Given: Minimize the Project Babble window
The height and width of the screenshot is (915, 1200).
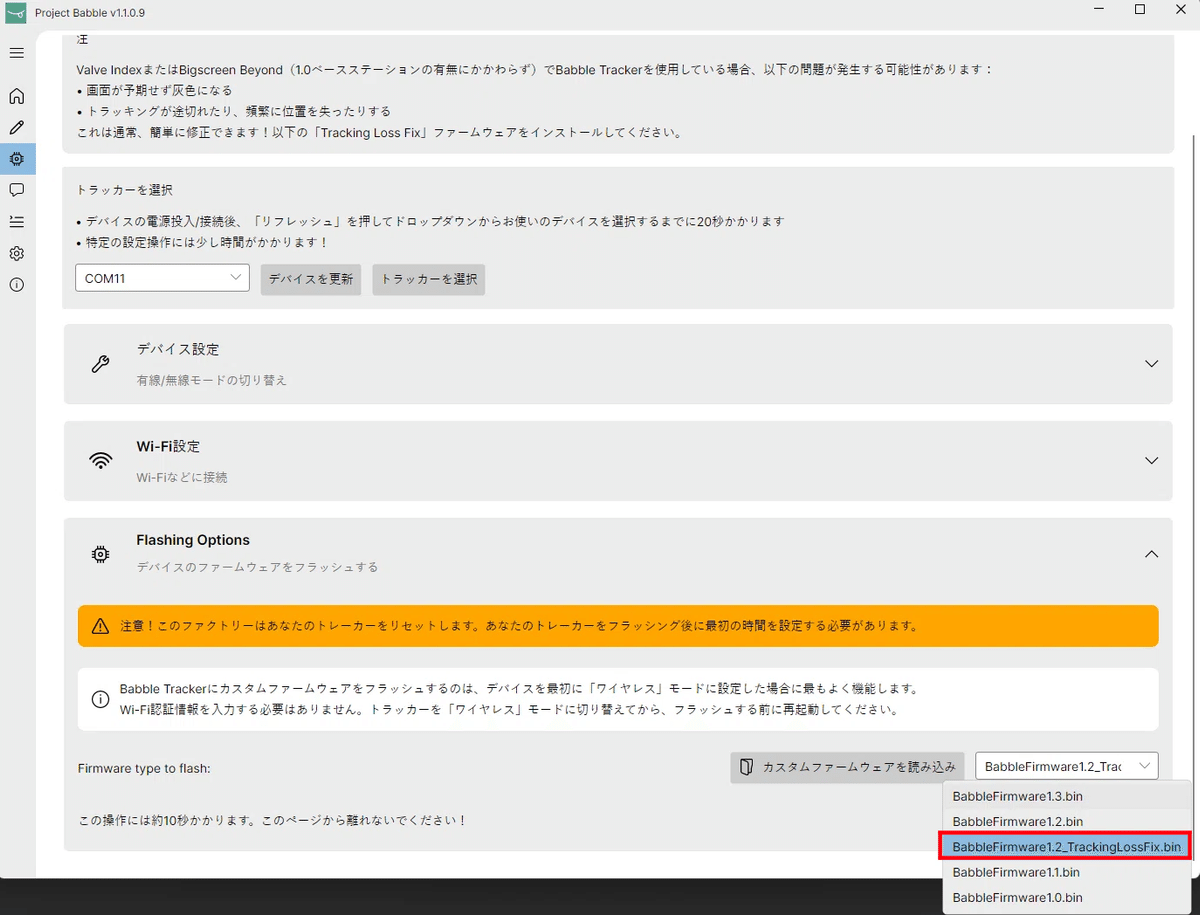Looking at the screenshot, I should tap(1098, 10).
